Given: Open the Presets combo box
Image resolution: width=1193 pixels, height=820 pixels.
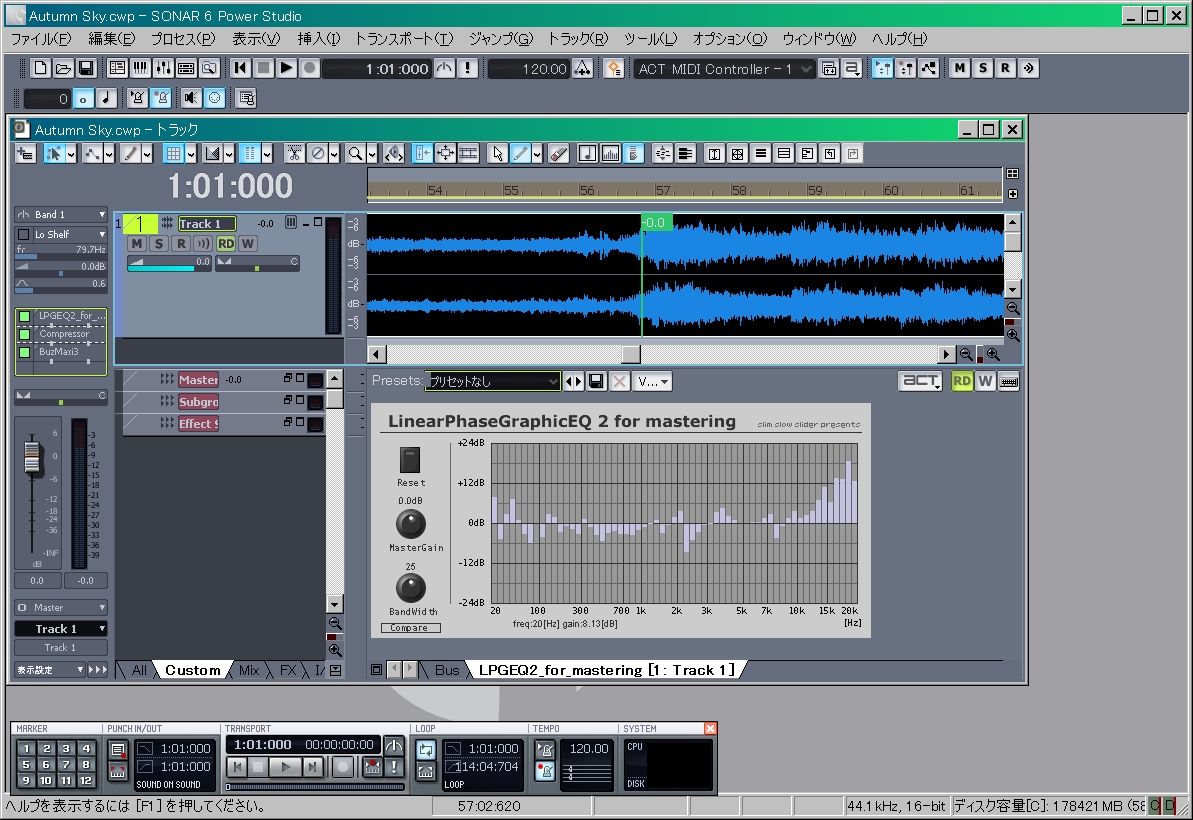Looking at the screenshot, I should point(492,381).
